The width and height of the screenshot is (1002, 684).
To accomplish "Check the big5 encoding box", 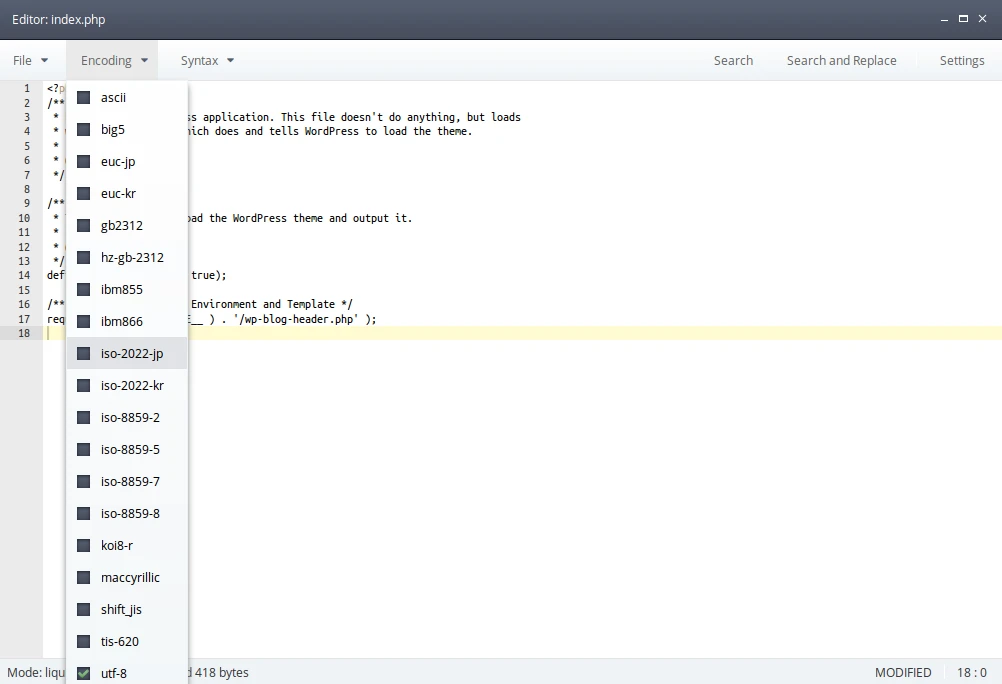I will [x=83, y=129].
